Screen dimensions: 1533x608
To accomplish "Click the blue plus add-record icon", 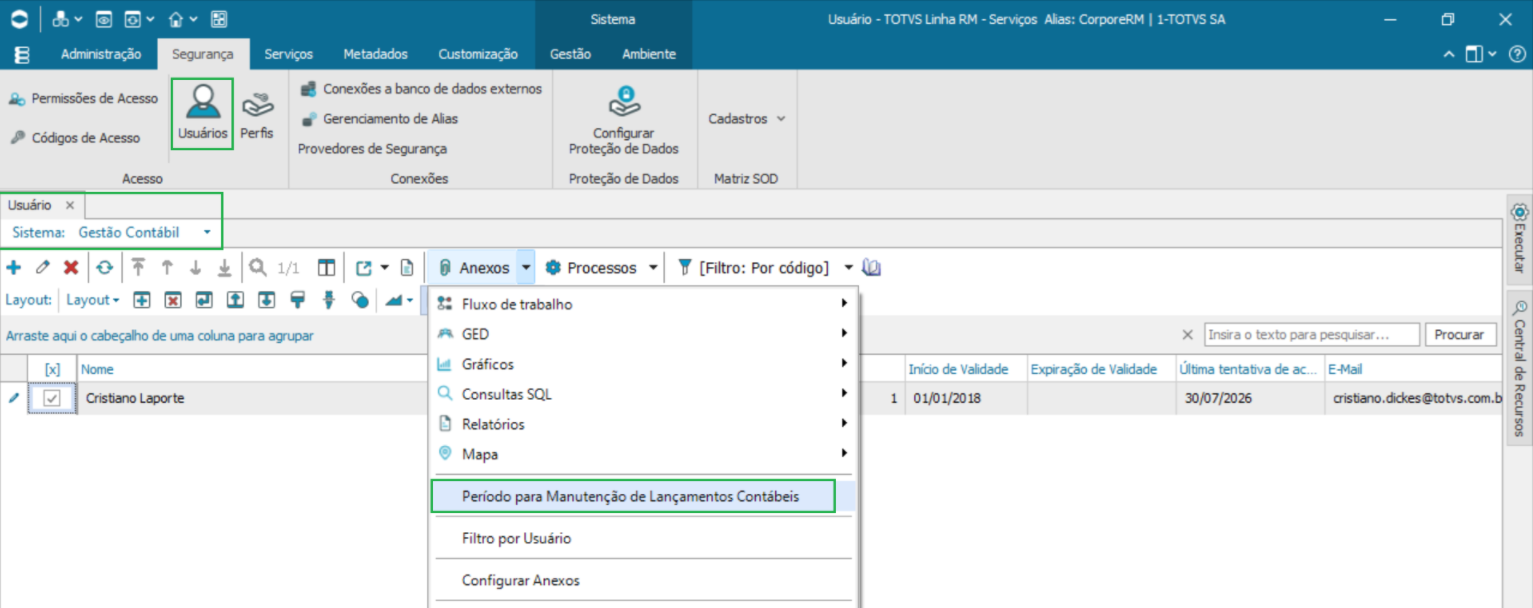I will 14,268.
